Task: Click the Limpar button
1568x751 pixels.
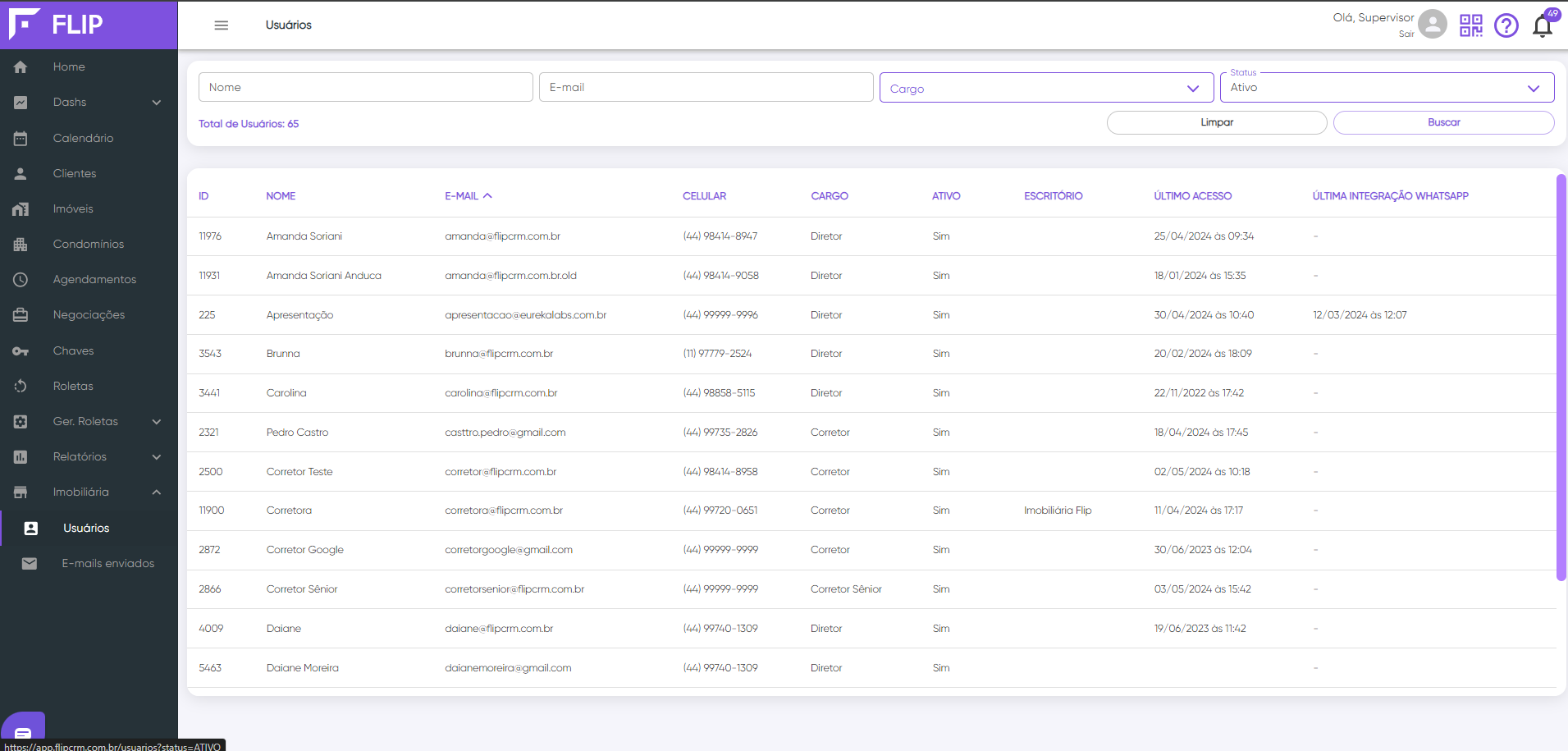Action: tap(1217, 122)
